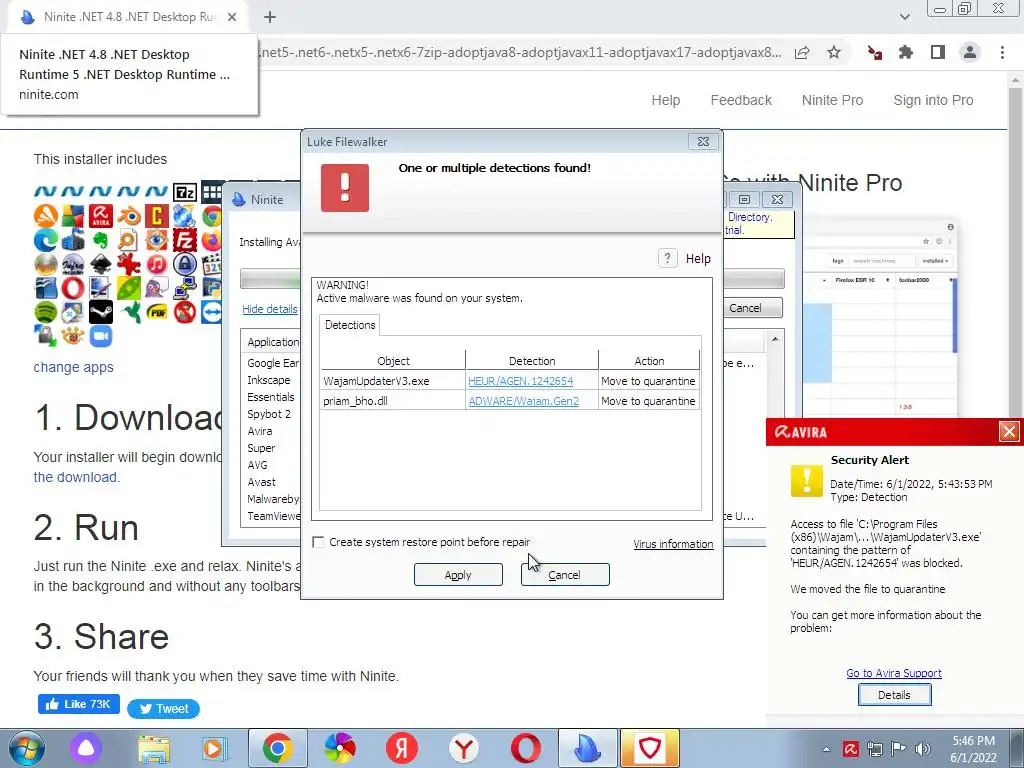1024x768 pixels.
Task: Click the iTunes music note icon
Action: click(x=157, y=264)
